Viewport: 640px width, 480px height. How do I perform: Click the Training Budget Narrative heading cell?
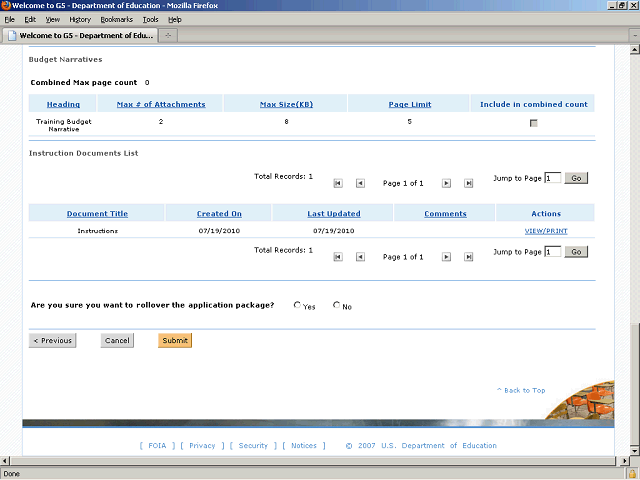click(64, 125)
